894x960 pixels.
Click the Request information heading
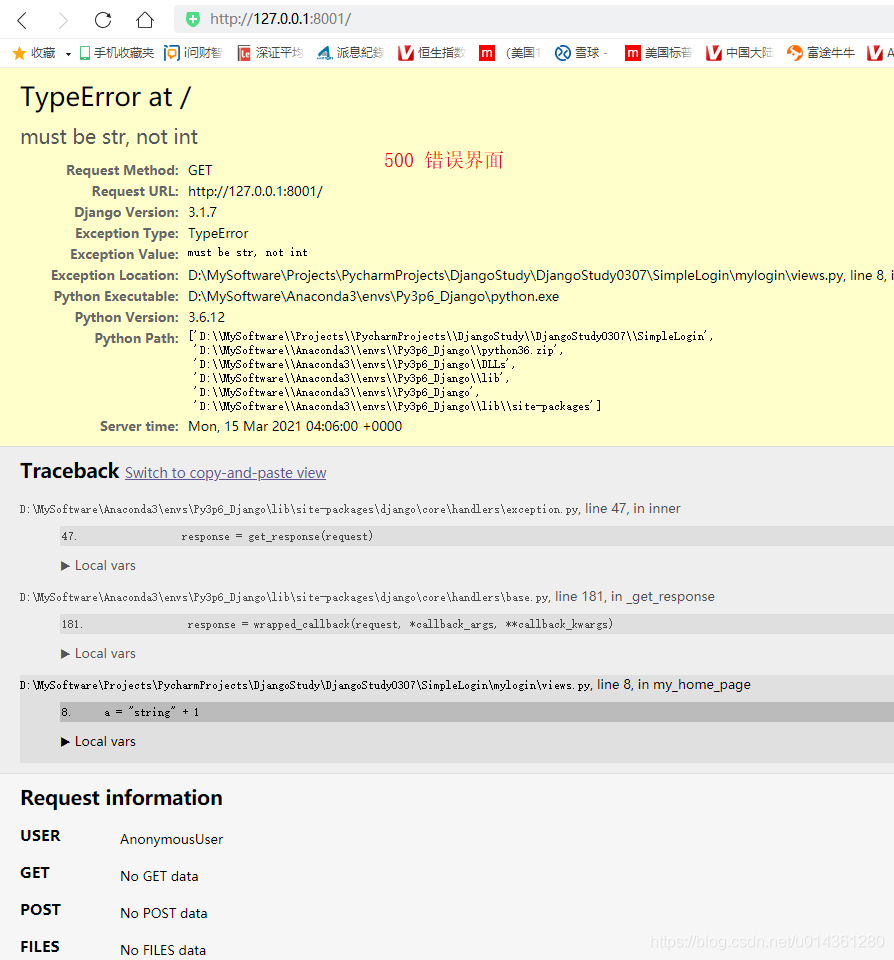click(x=121, y=798)
